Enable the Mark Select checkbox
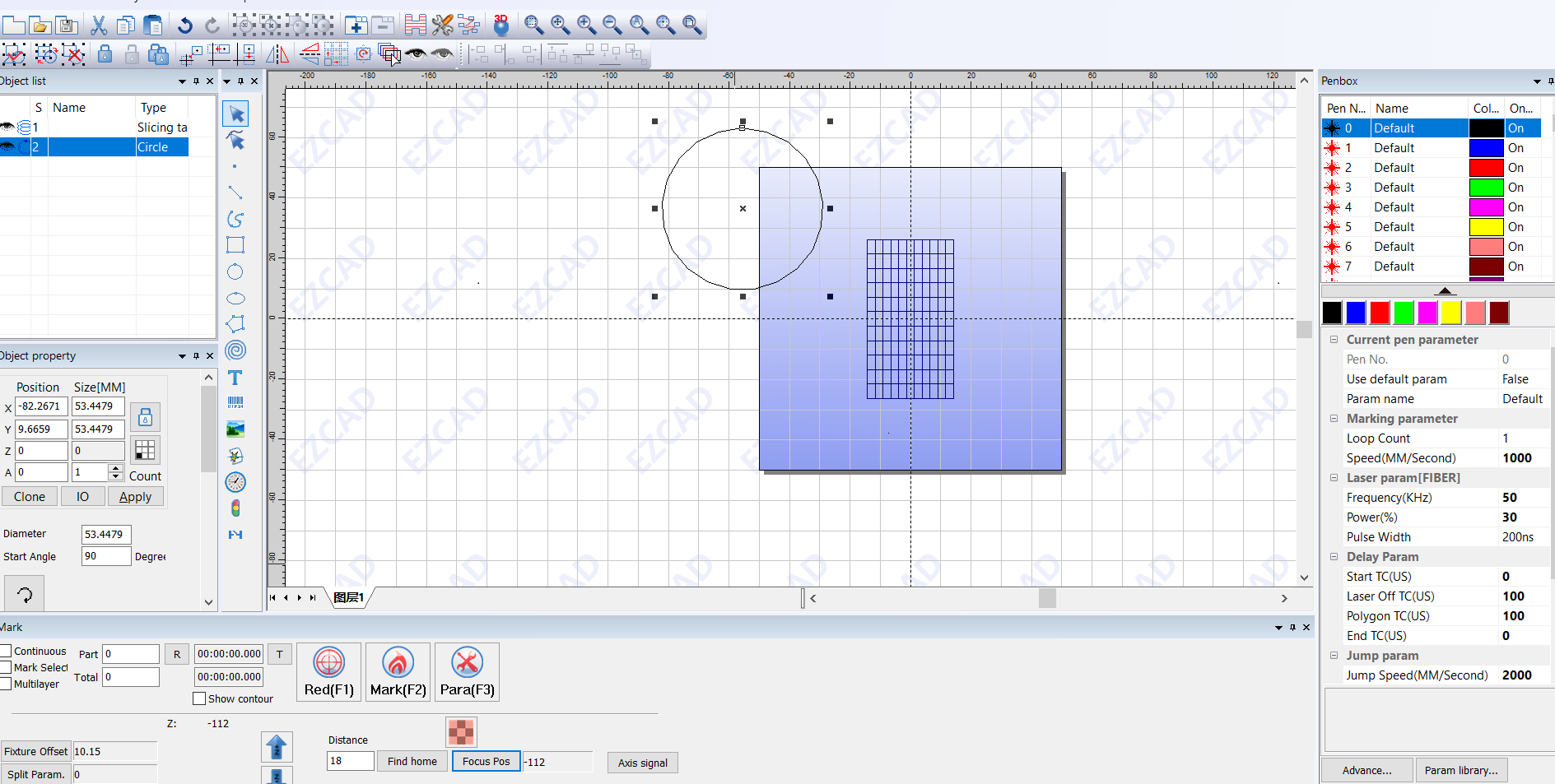Image resolution: width=1555 pixels, height=784 pixels. [x=6, y=667]
